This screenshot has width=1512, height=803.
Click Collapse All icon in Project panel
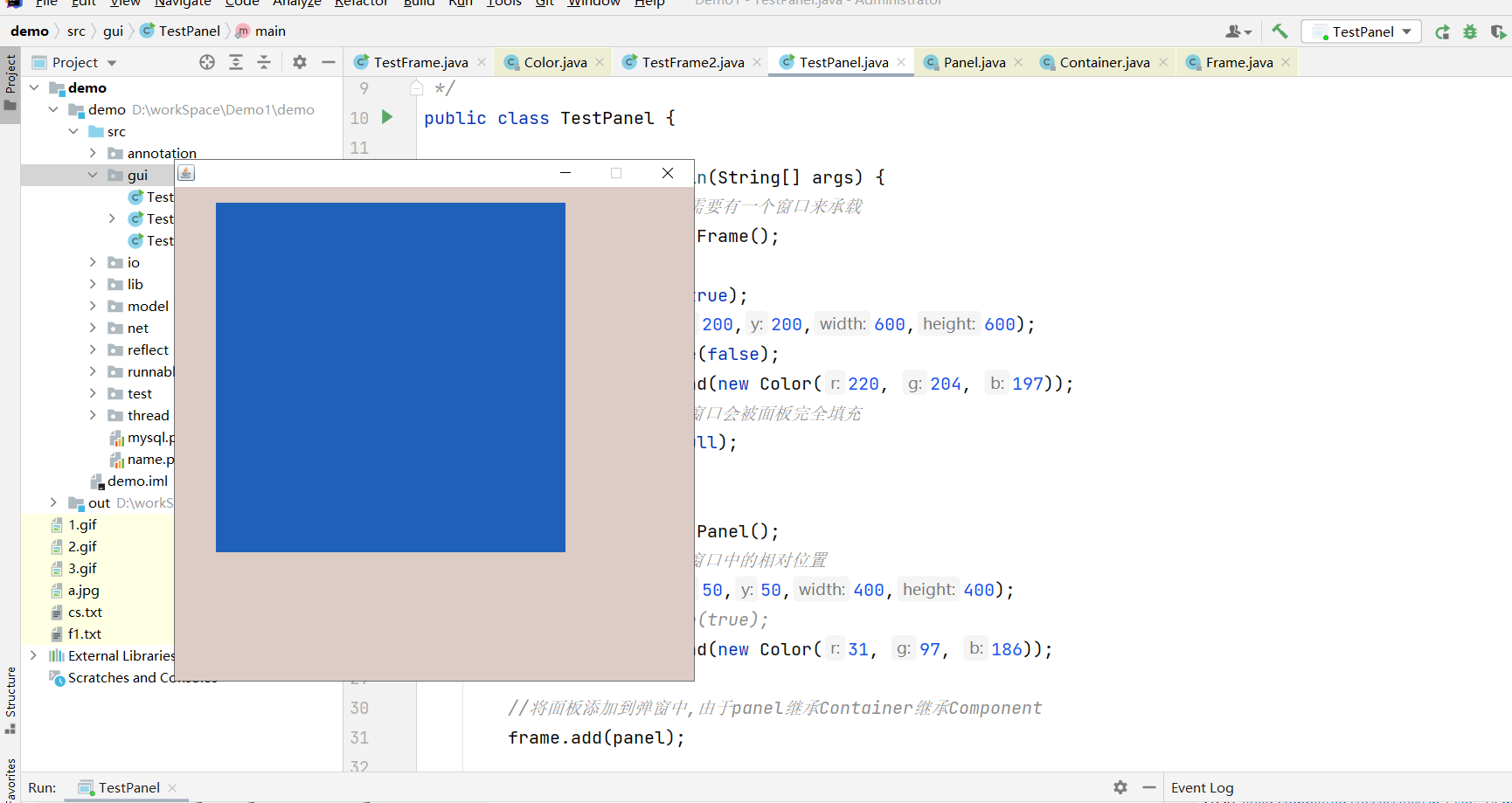264,62
